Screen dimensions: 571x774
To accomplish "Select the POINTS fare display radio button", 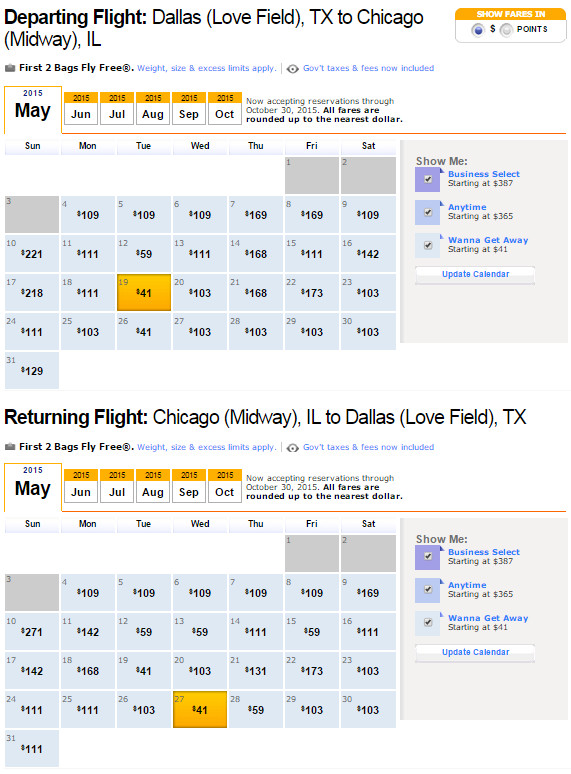I will tap(506, 30).
